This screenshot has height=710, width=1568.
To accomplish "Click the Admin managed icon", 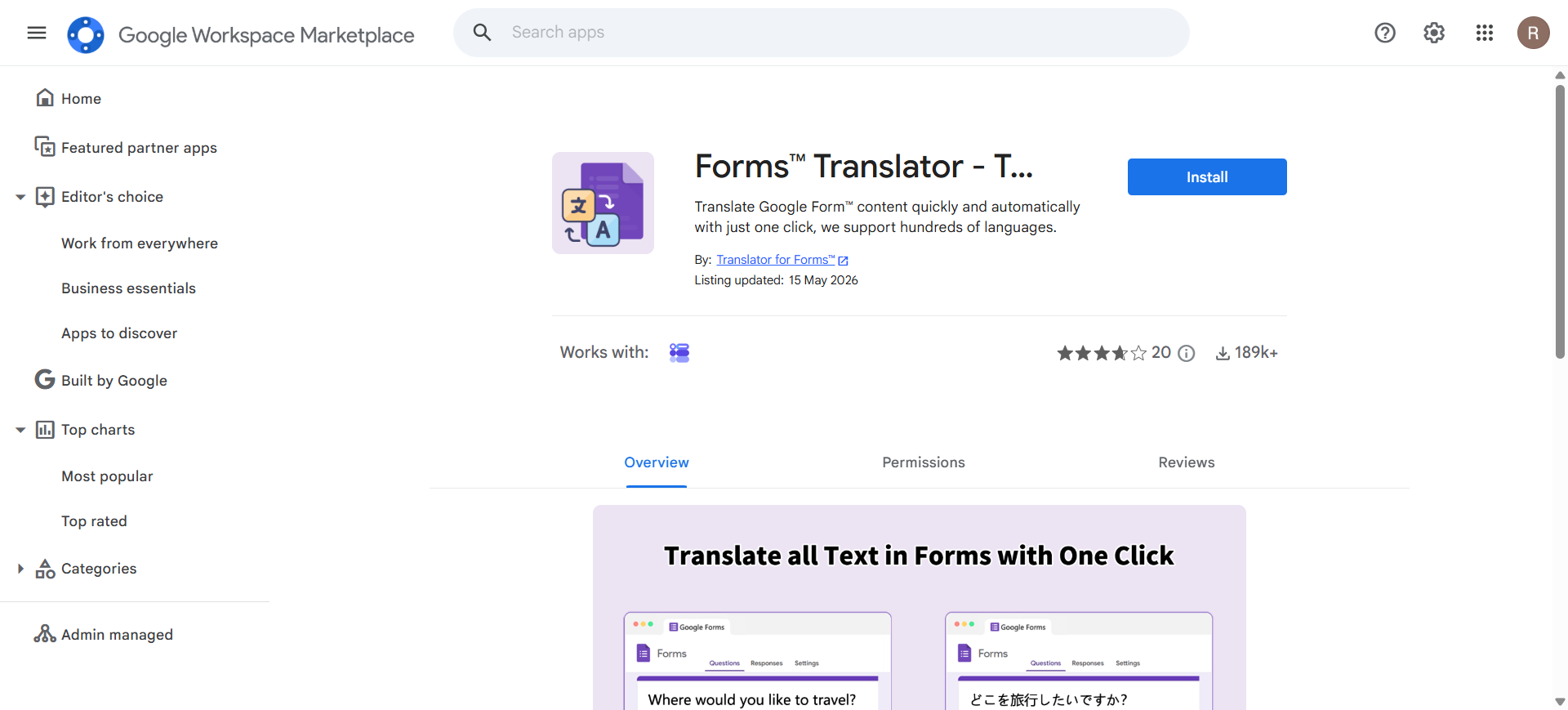I will [45, 634].
